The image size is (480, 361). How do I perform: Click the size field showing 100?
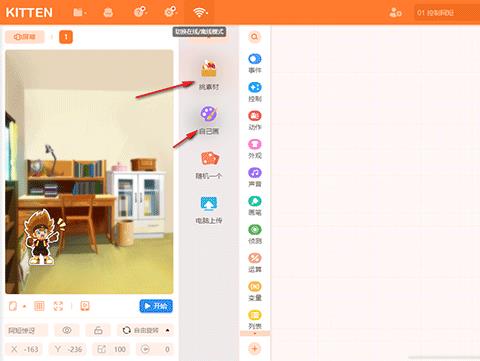(111, 349)
